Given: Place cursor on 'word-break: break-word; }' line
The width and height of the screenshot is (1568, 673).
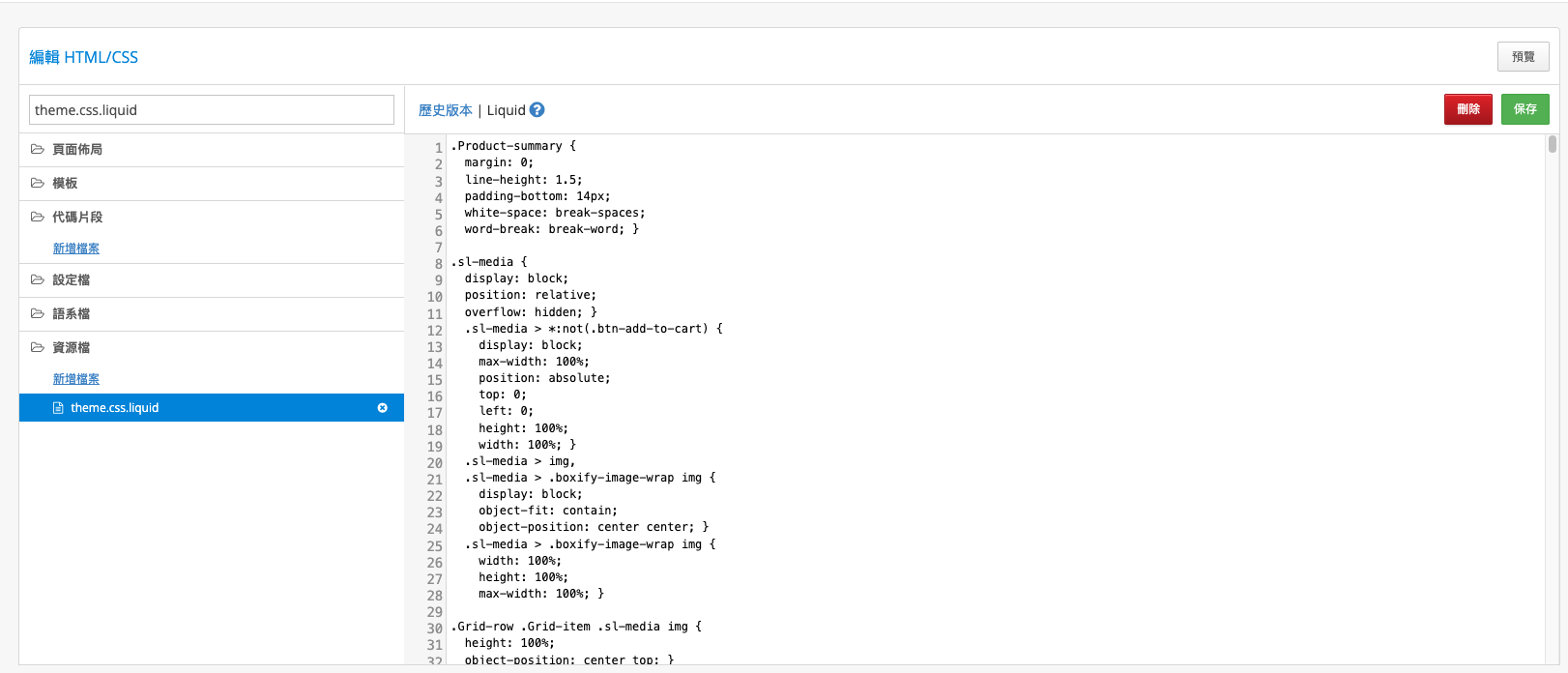Looking at the screenshot, I should coord(552,229).
